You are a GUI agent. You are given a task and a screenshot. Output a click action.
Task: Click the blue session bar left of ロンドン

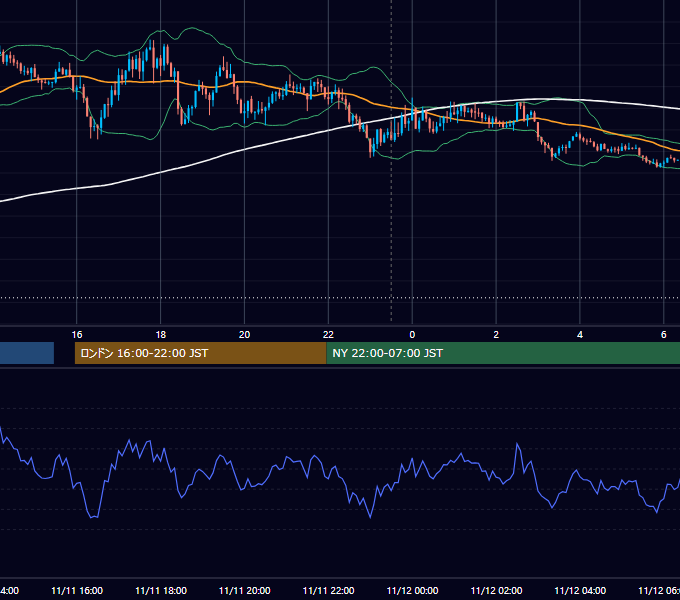coord(27,353)
